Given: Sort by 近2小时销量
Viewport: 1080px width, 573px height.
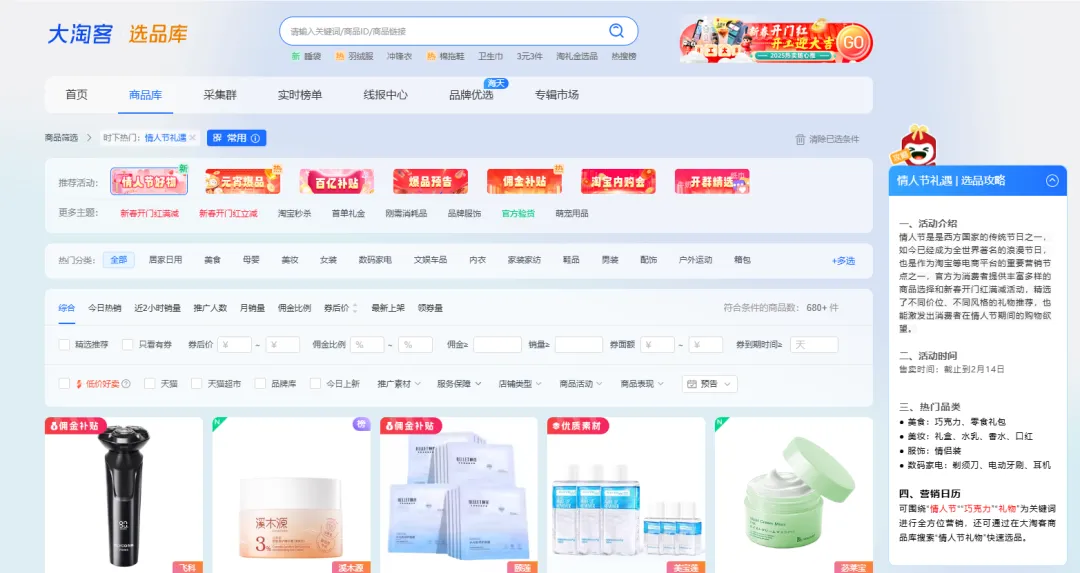Looking at the screenshot, I should (x=158, y=308).
